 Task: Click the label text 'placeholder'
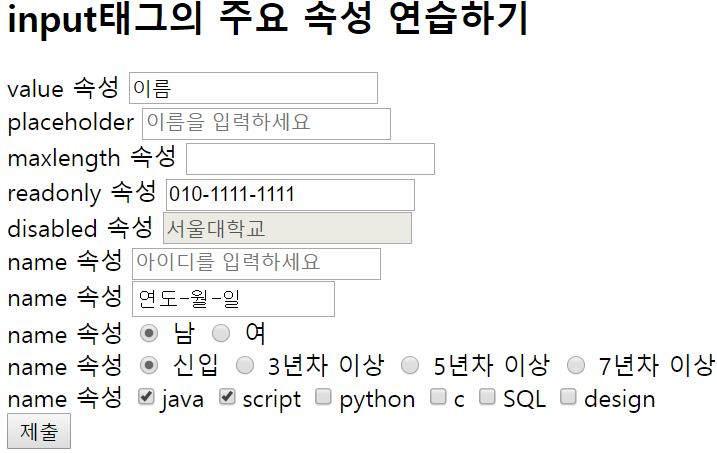tap(71, 123)
